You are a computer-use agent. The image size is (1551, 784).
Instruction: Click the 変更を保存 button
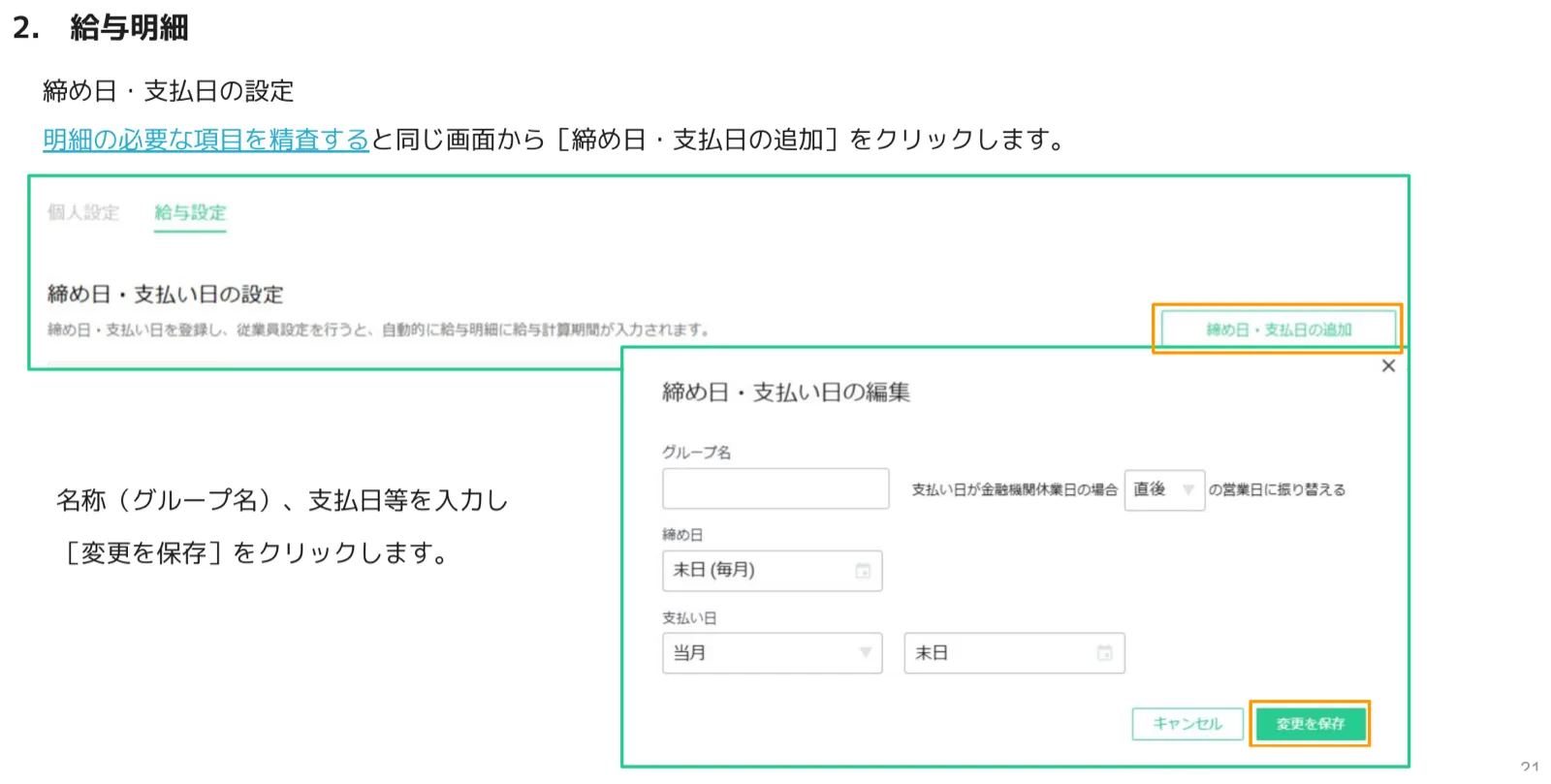tap(1311, 724)
